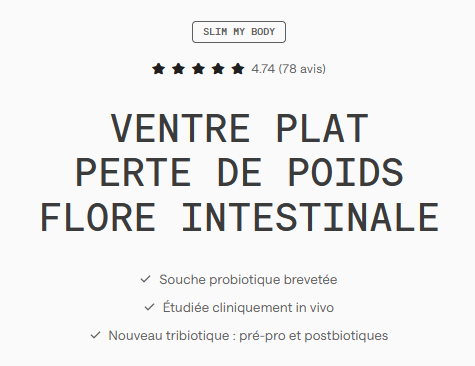
Task: Click the Étudiée cliniquement in vivo text
Action: 248,307
